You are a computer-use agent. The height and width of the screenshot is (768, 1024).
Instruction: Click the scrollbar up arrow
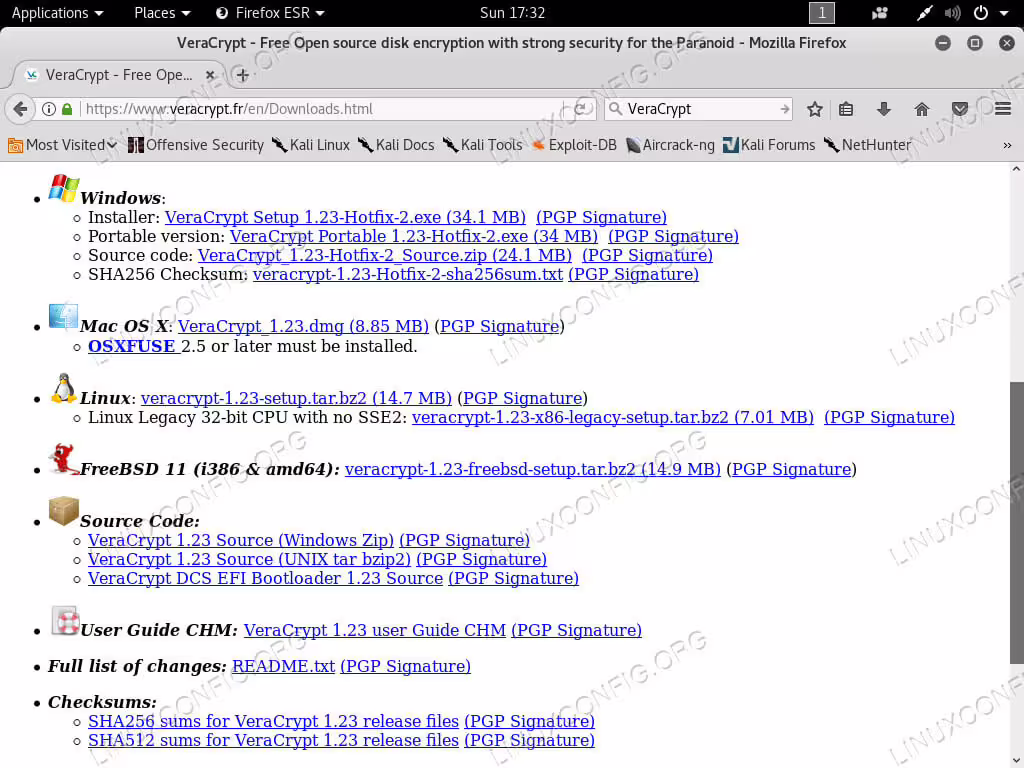pyautogui.click(x=1016, y=169)
